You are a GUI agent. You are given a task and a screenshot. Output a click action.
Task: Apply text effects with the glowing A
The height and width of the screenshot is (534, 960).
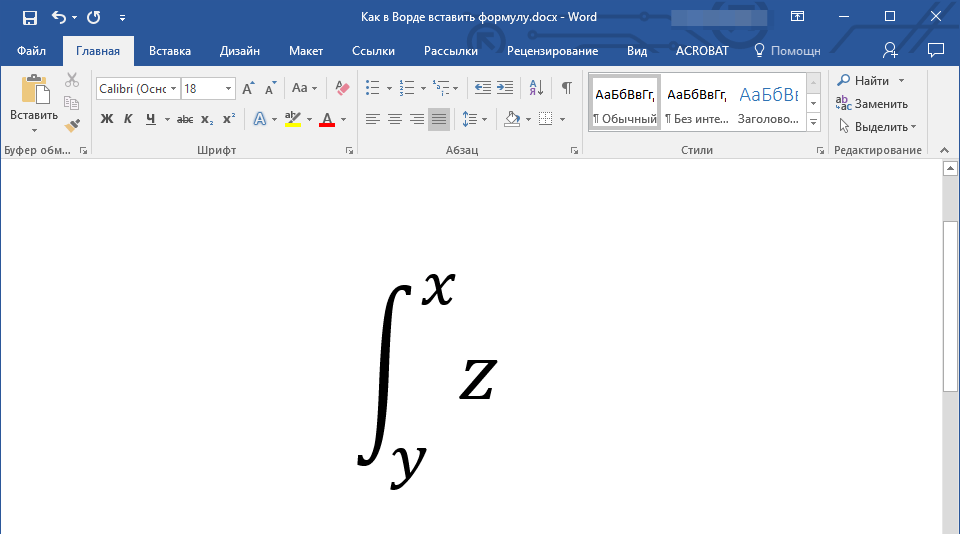point(260,119)
